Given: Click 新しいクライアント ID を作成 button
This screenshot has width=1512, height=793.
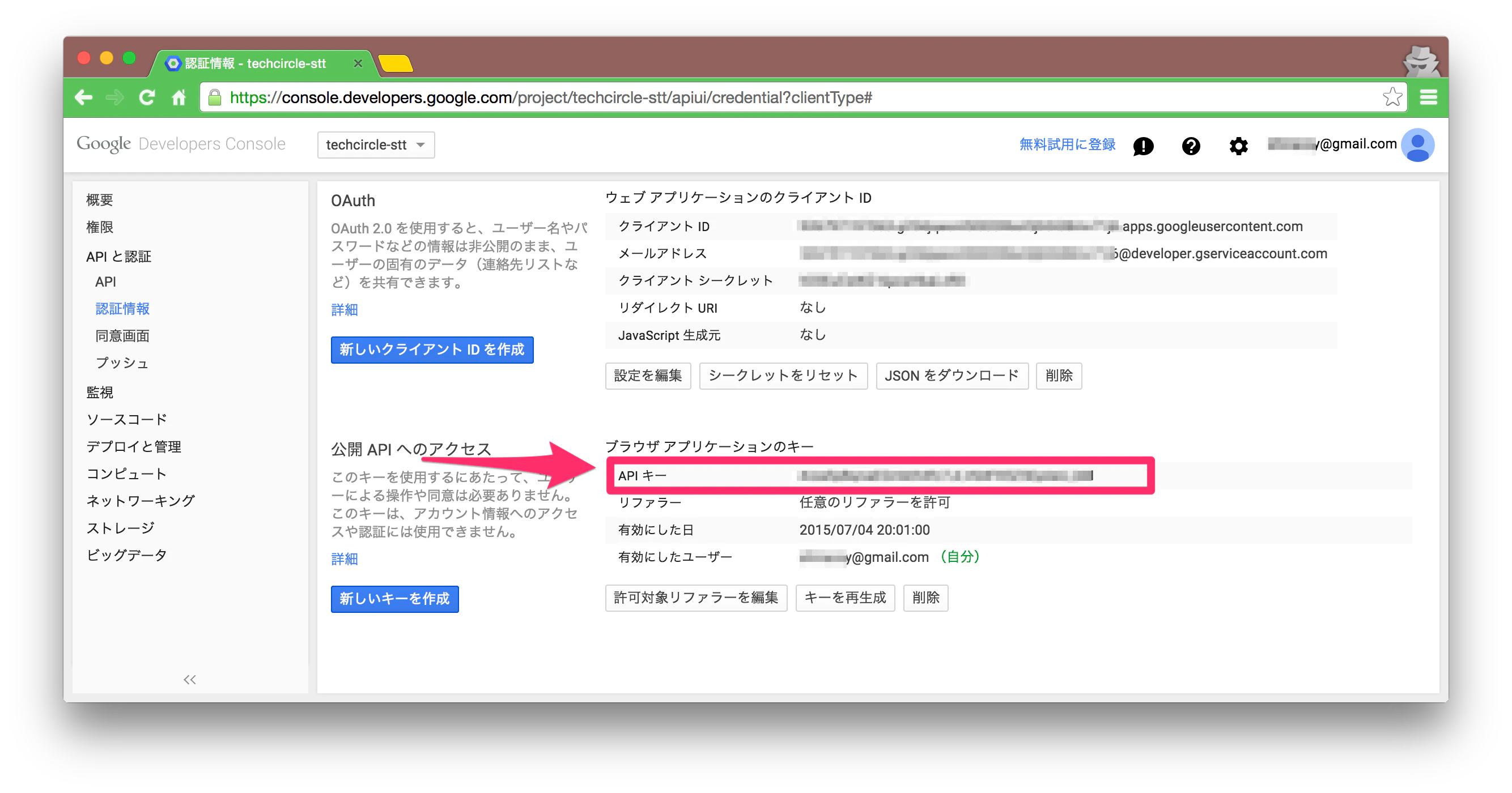Looking at the screenshot, I should click(x=432, y=349).
